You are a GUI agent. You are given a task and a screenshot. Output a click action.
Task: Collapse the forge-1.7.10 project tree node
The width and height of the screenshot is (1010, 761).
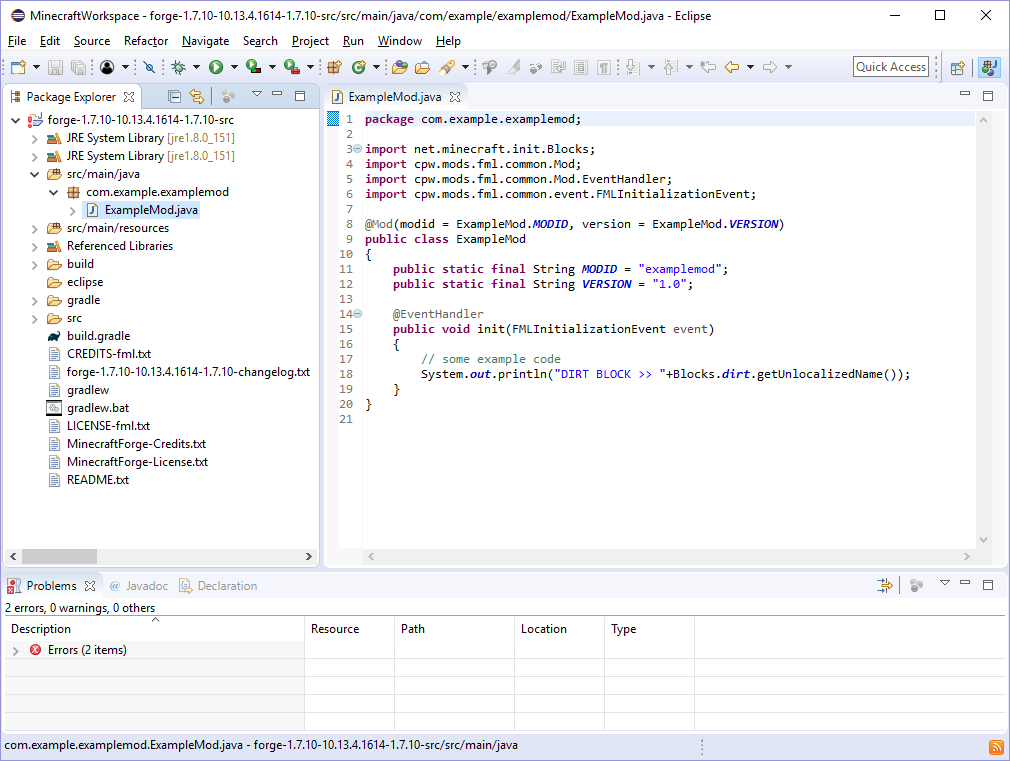(15, 120)
